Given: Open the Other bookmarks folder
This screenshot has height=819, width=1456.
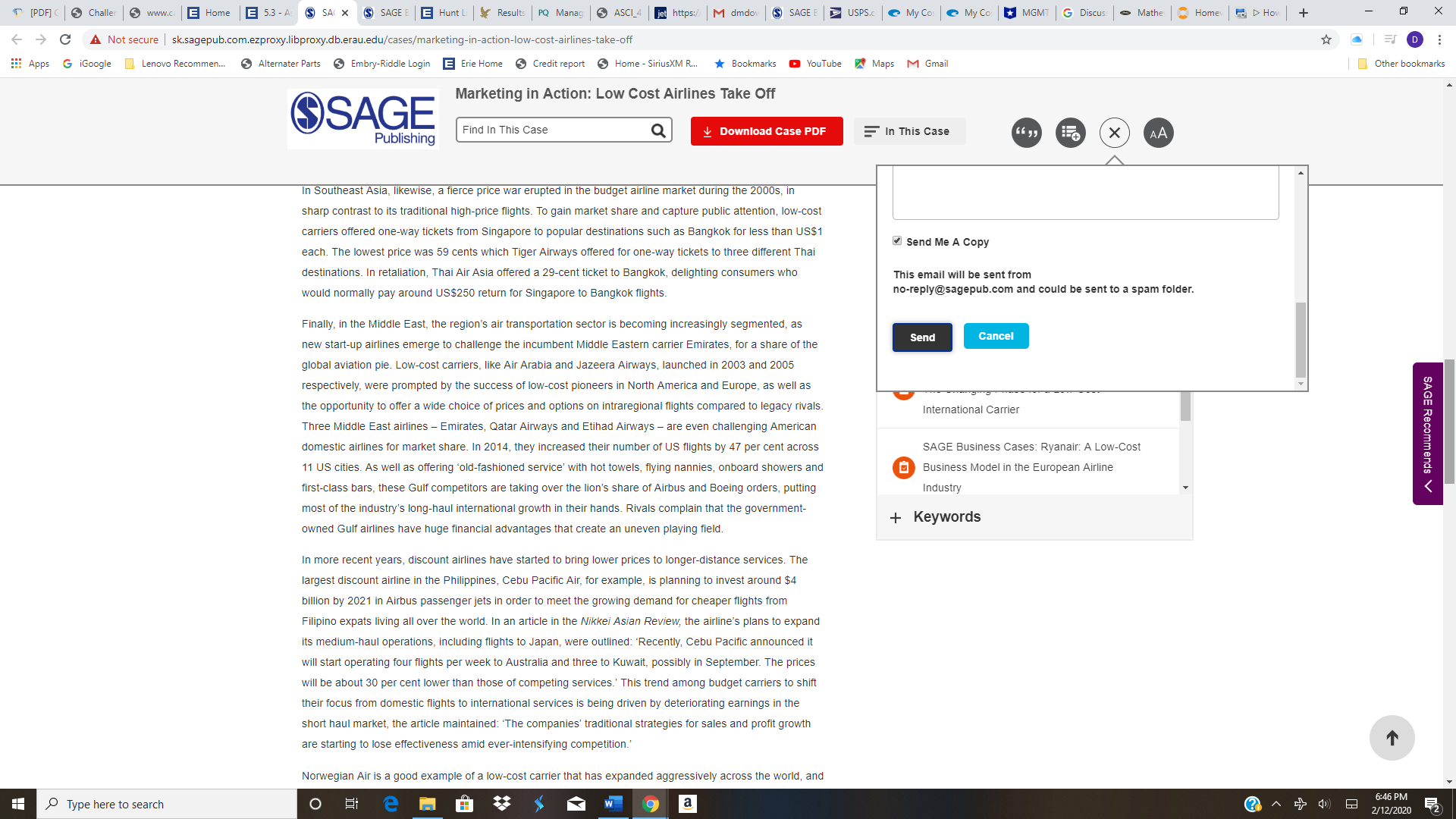Looking at the screenshot, I should pos(1401,64).
